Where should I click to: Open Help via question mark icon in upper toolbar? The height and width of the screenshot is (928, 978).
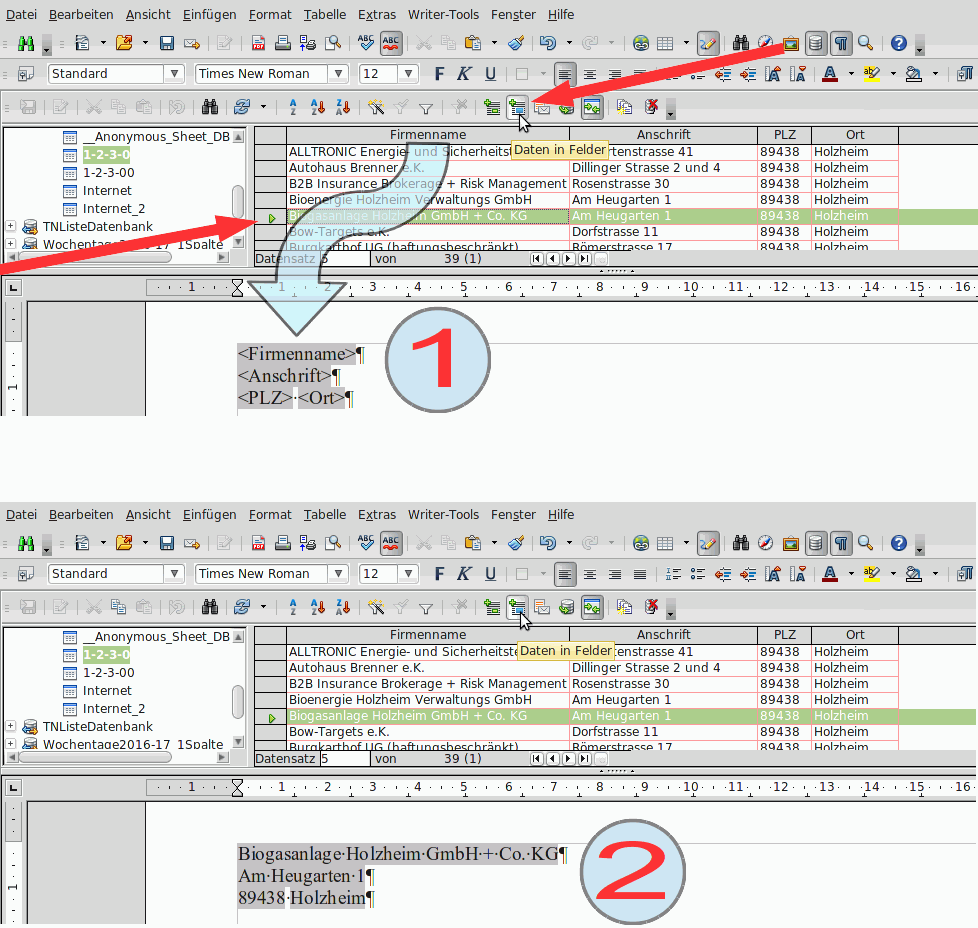click(x=898, y=43)
